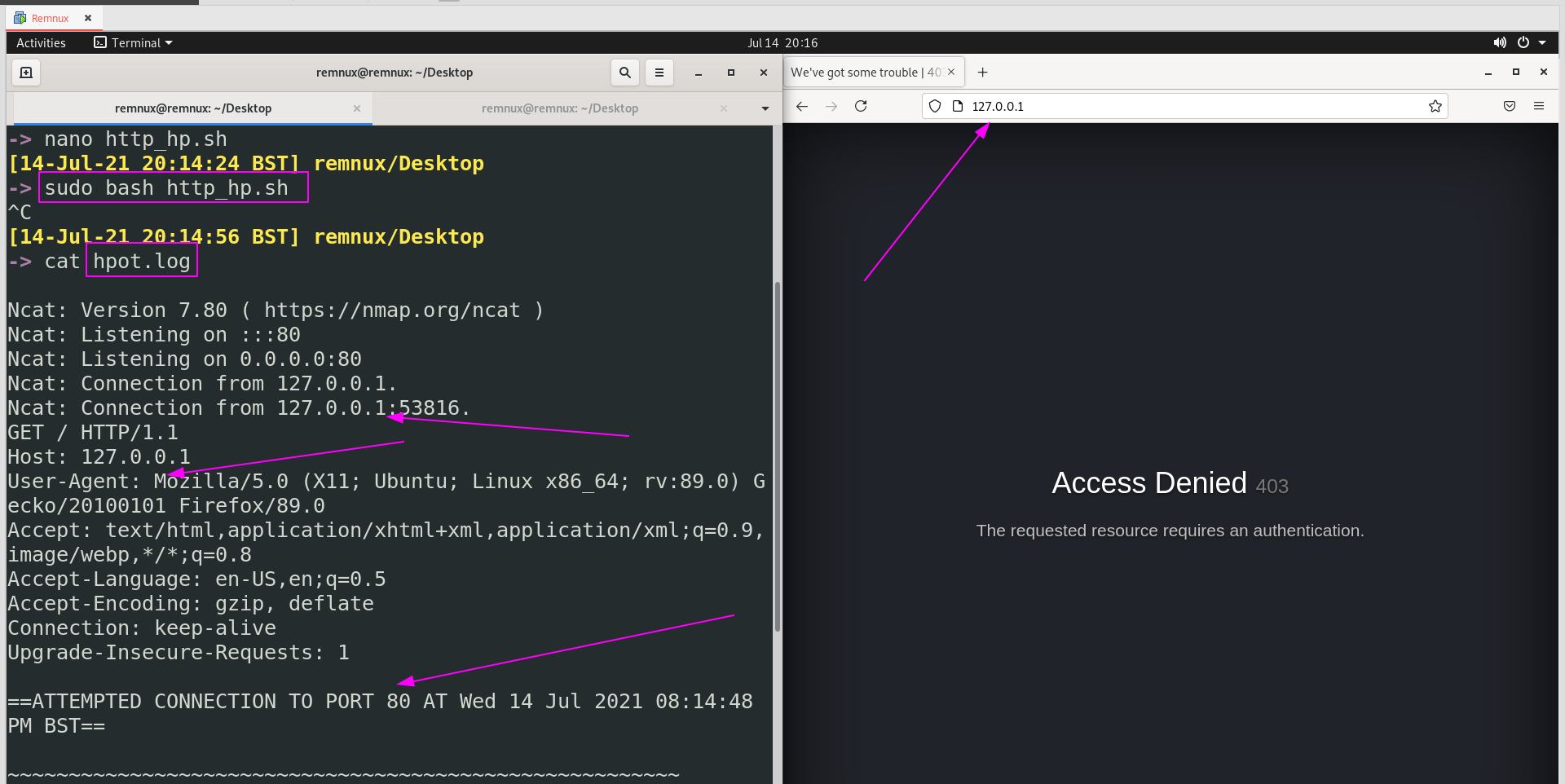This screenshot has height=784, width=1565.
Task: Click the "nano http_hp.sh" command line
Action: point(135,139)
